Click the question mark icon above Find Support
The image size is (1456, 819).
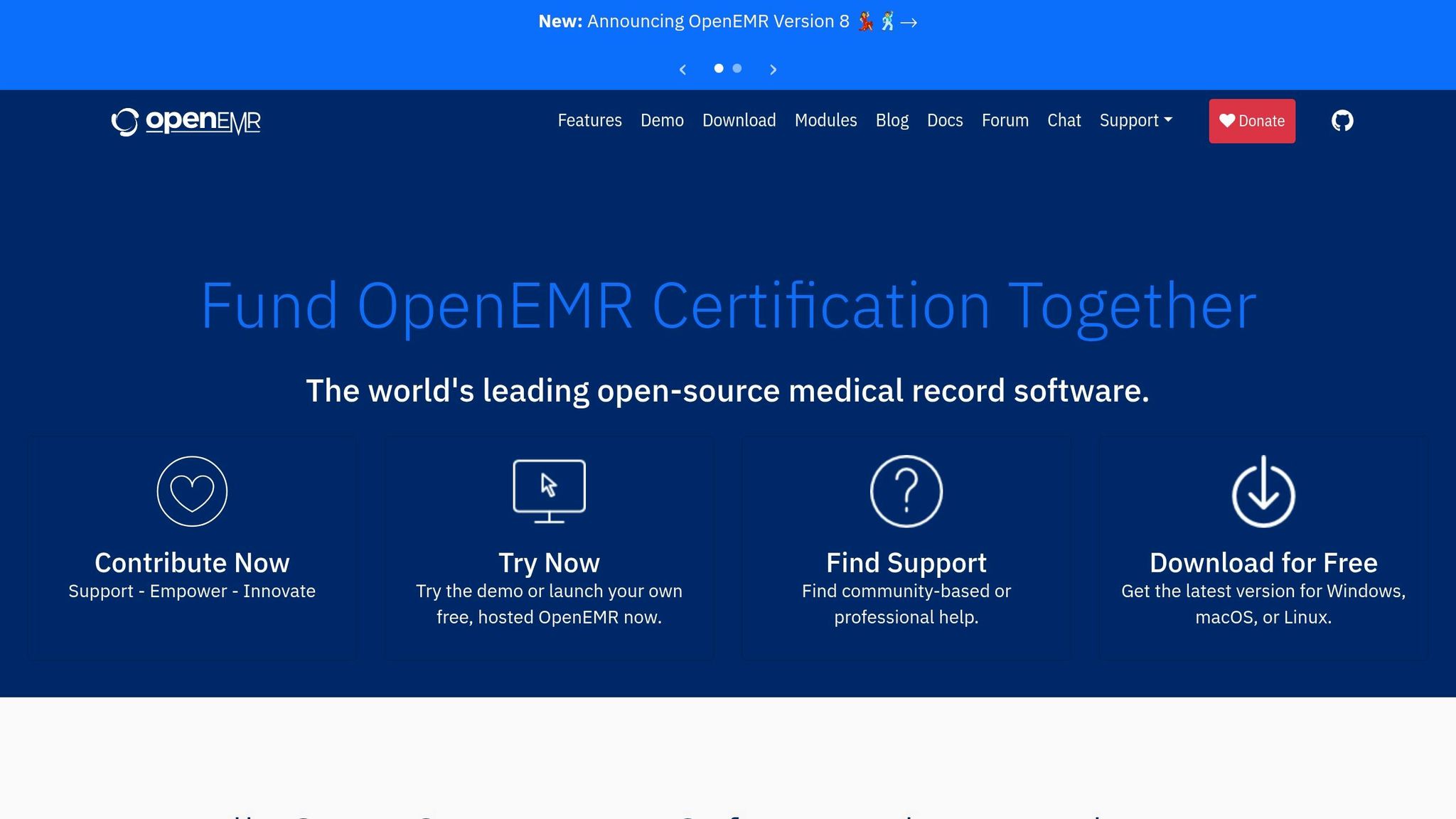906,491
